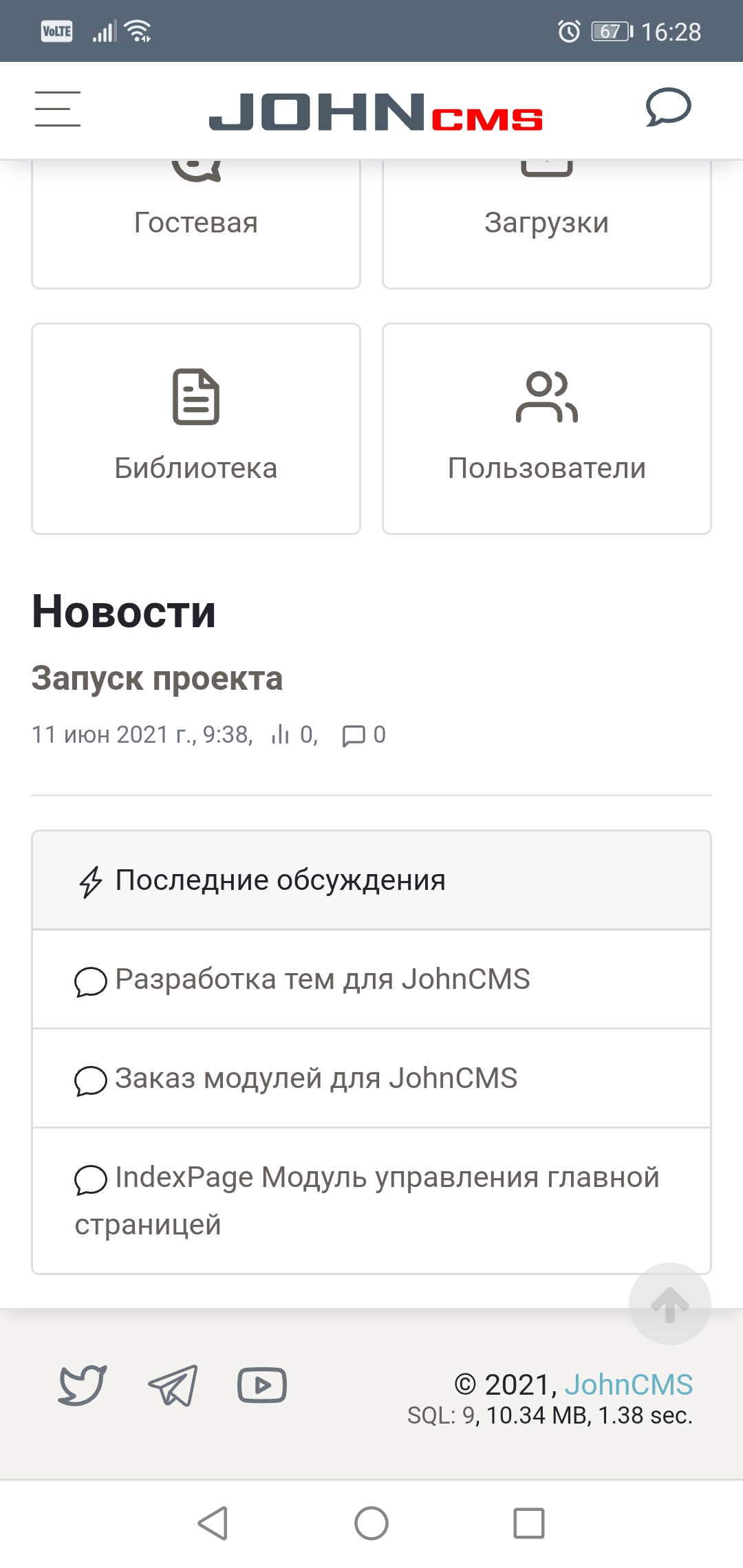Click the JohnCMS logo in header
The width and height of the screenshot is (743, 1568).
pos(376,111)
